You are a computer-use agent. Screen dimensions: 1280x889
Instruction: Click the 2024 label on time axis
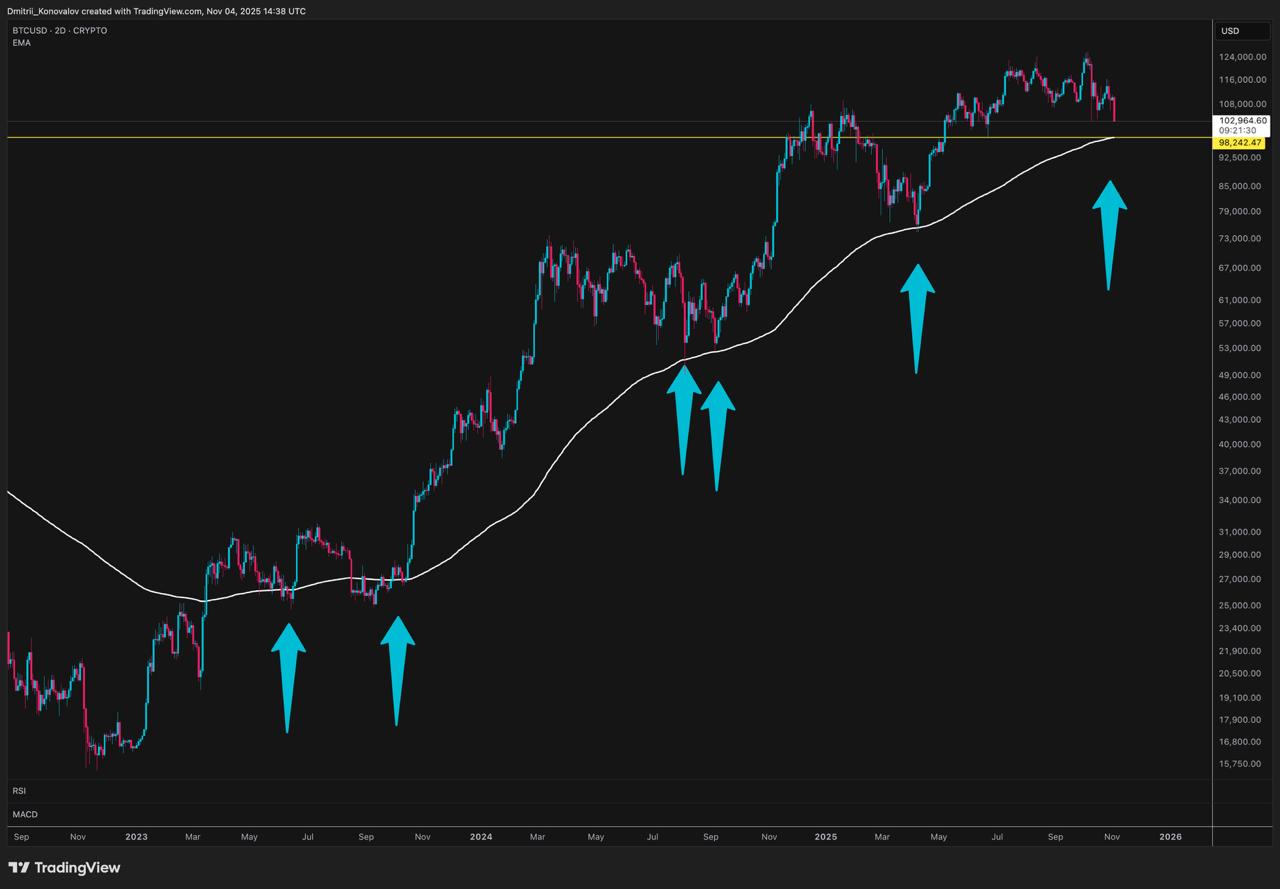coord(481,836)
